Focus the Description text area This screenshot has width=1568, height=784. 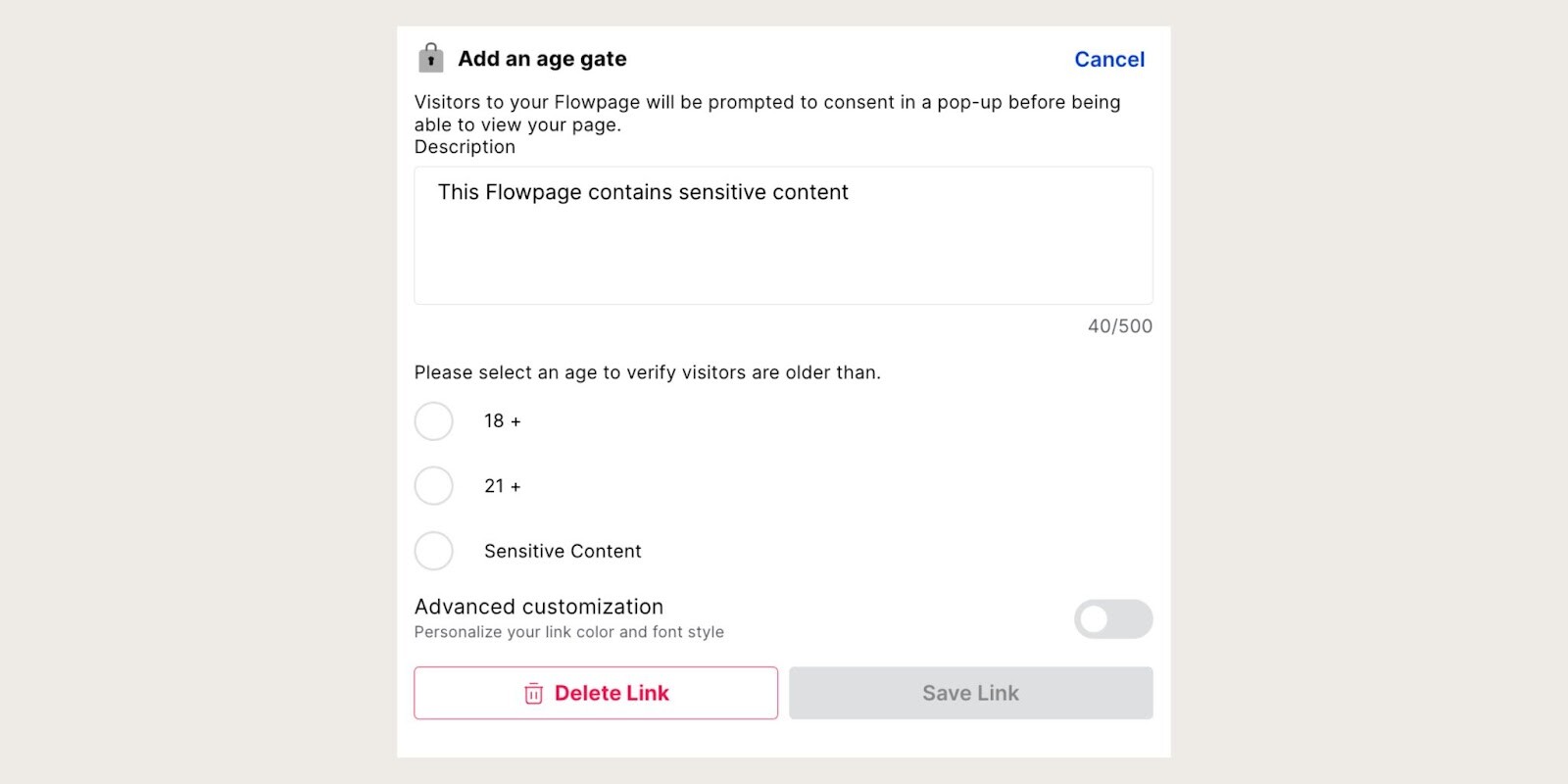(x=783, y=235)
